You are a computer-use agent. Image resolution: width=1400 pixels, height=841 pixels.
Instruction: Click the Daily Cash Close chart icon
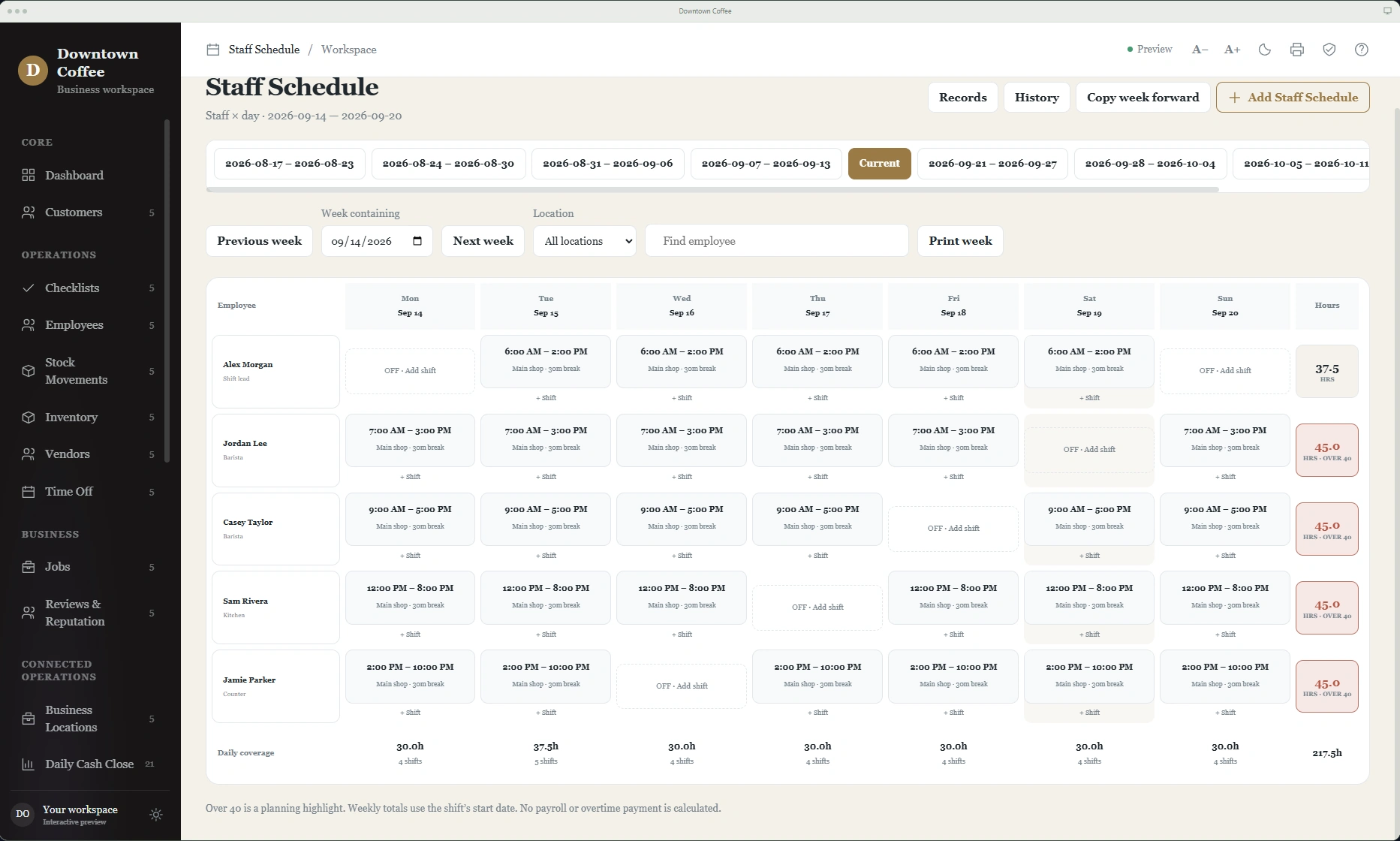coord(29,764)
